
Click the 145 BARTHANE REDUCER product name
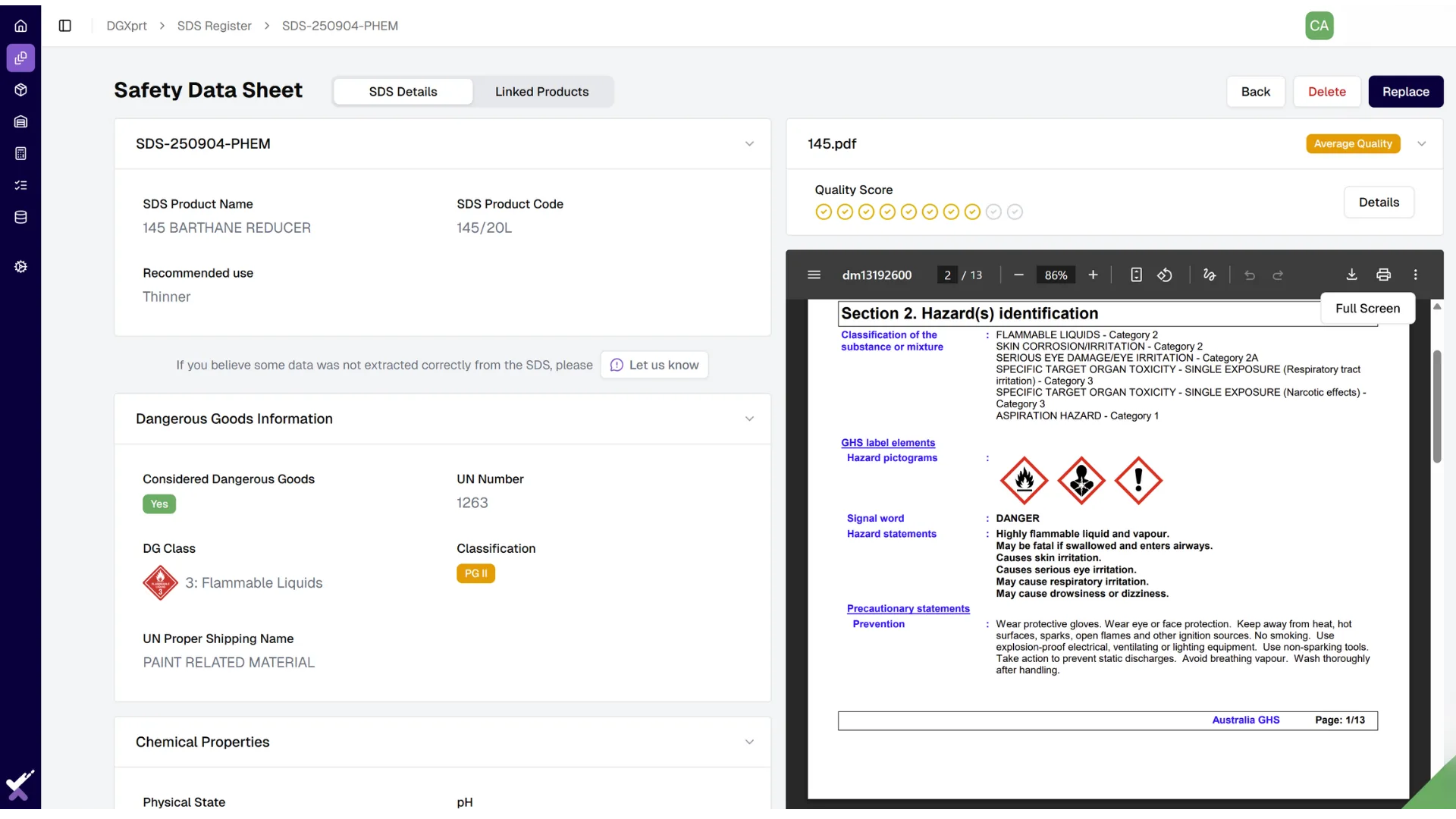(226, 228)
